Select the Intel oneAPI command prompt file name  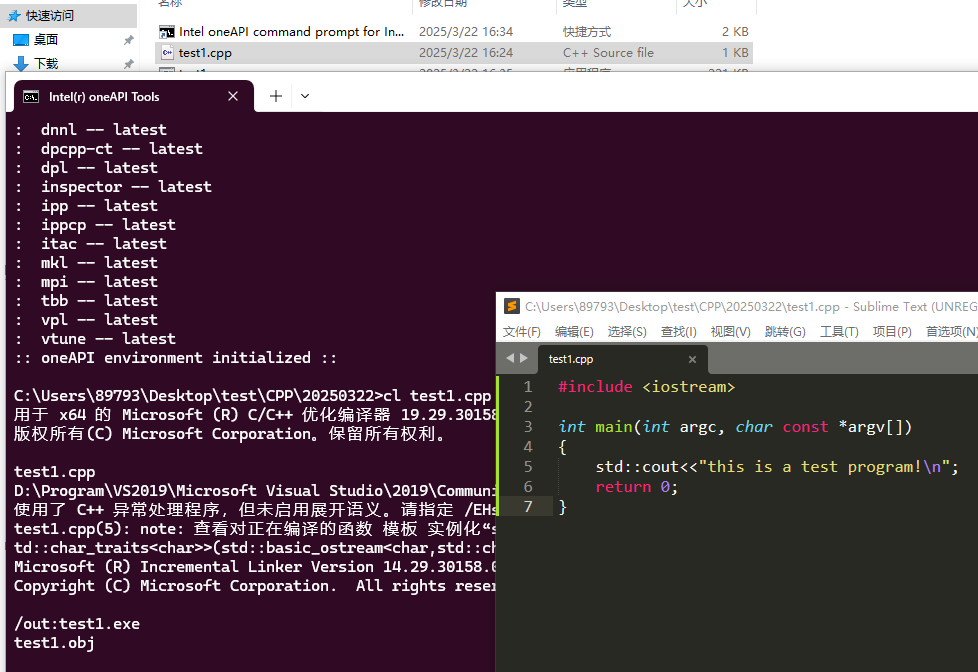click(x=291, y=32)
